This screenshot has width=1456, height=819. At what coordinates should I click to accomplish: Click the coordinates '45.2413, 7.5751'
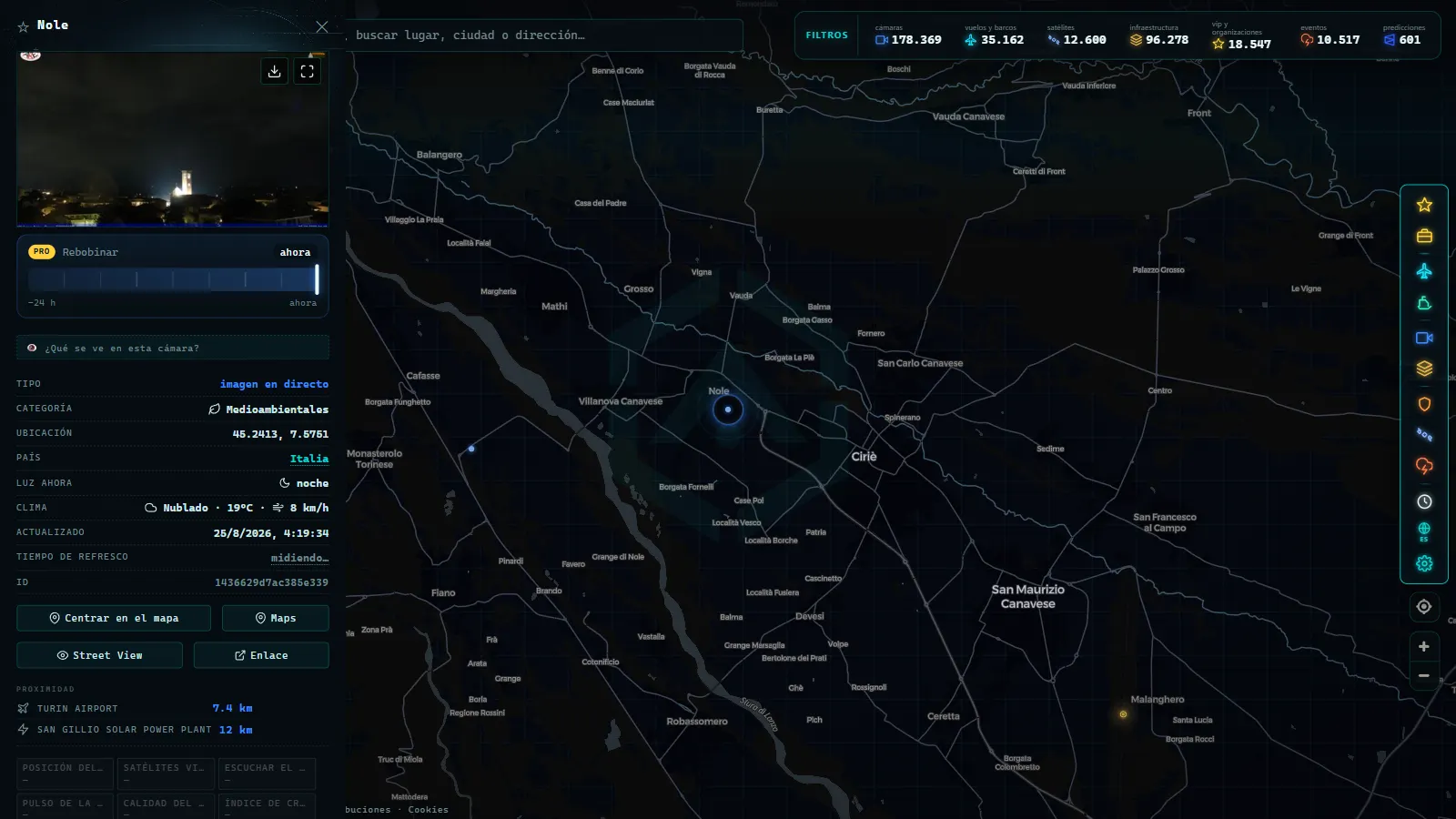(x=280, y=434)
